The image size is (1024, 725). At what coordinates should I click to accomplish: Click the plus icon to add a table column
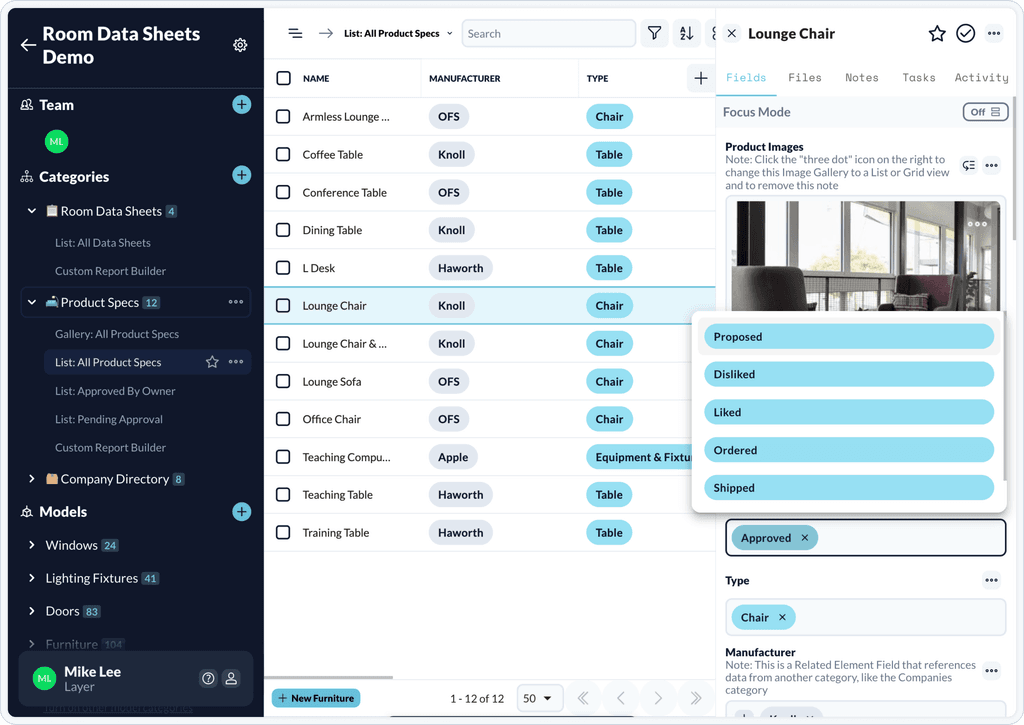click(x=700, y=78)
